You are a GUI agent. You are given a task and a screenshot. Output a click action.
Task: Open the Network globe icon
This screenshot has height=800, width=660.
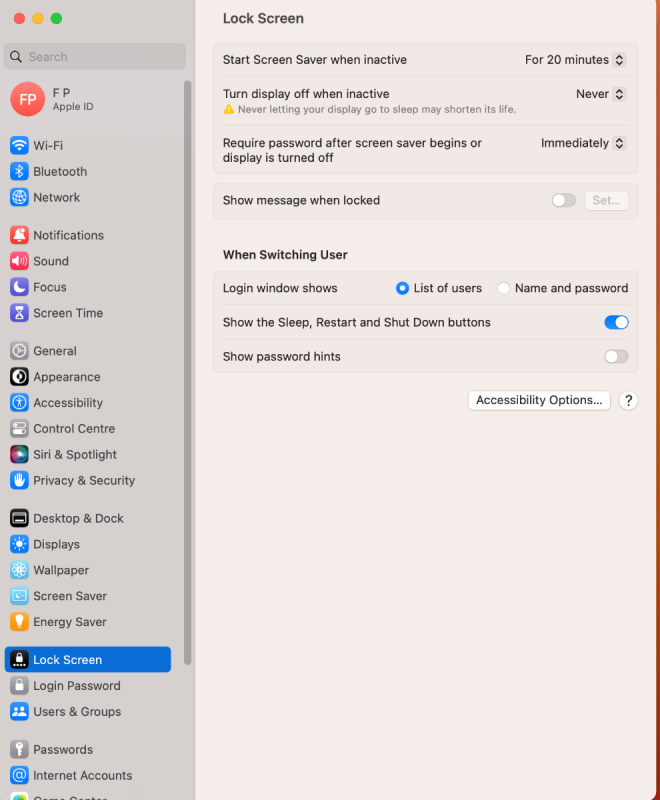(x=19, y=197)
